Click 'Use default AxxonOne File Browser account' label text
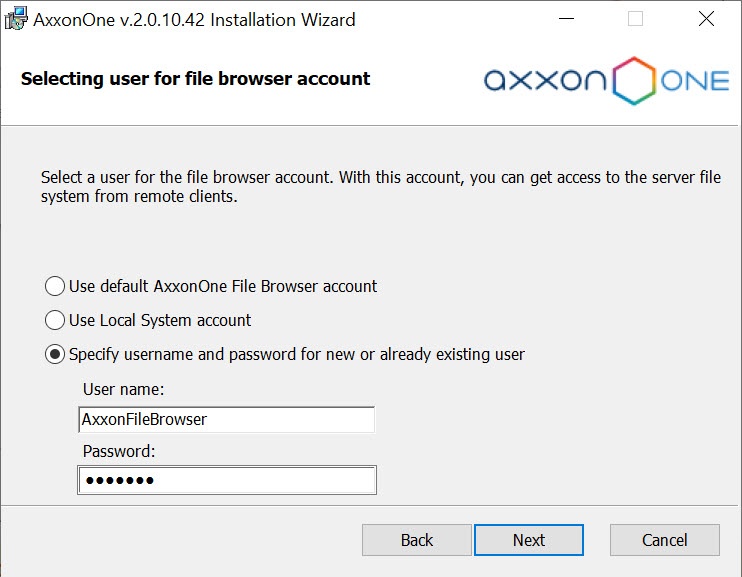The image size is (742, 577). (223, 287)
